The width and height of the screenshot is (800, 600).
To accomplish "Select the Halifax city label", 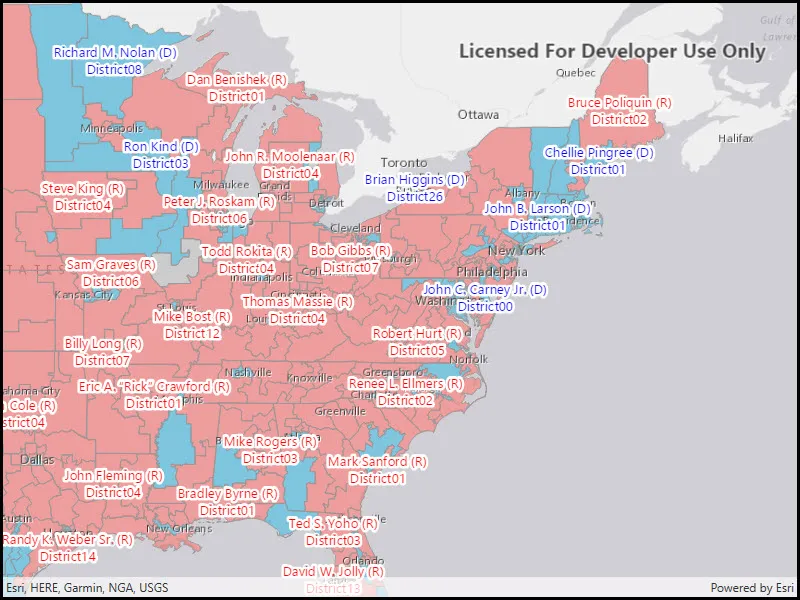I will 735,138.
